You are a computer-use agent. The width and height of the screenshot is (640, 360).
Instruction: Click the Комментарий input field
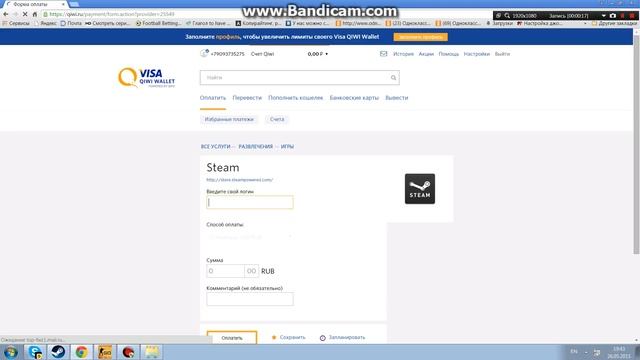coord(250,299)
